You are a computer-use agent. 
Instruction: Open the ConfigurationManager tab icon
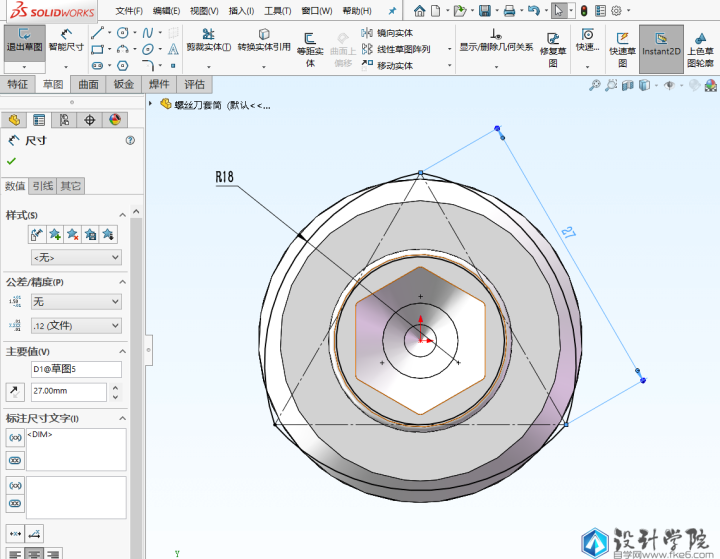(x=64, y=120)
